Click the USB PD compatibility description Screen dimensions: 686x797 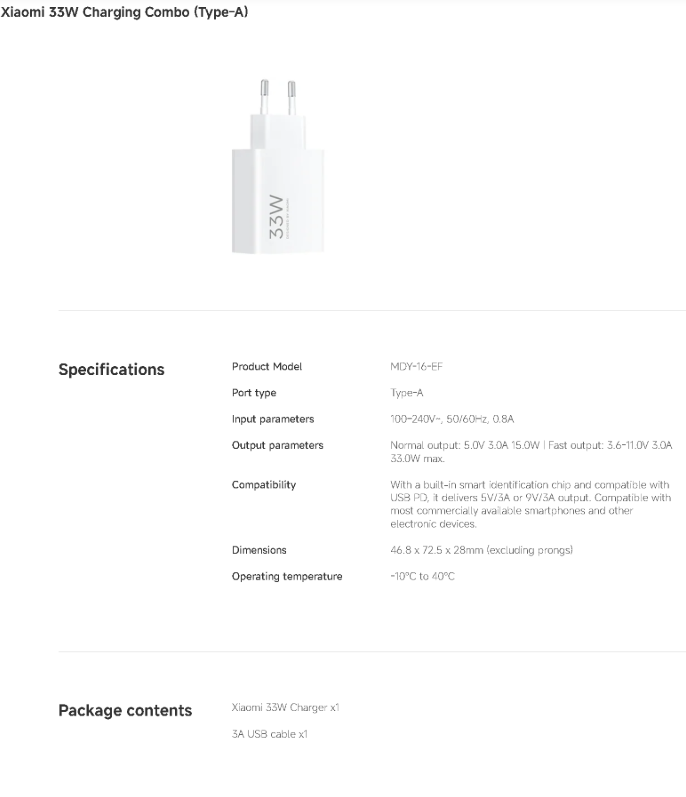point(531,504)
